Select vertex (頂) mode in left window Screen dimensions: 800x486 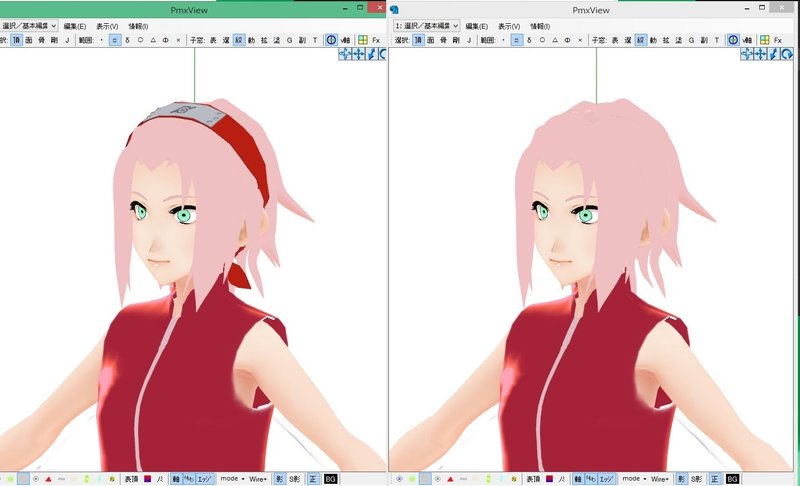pyautogui.click(x=17, y=40)
